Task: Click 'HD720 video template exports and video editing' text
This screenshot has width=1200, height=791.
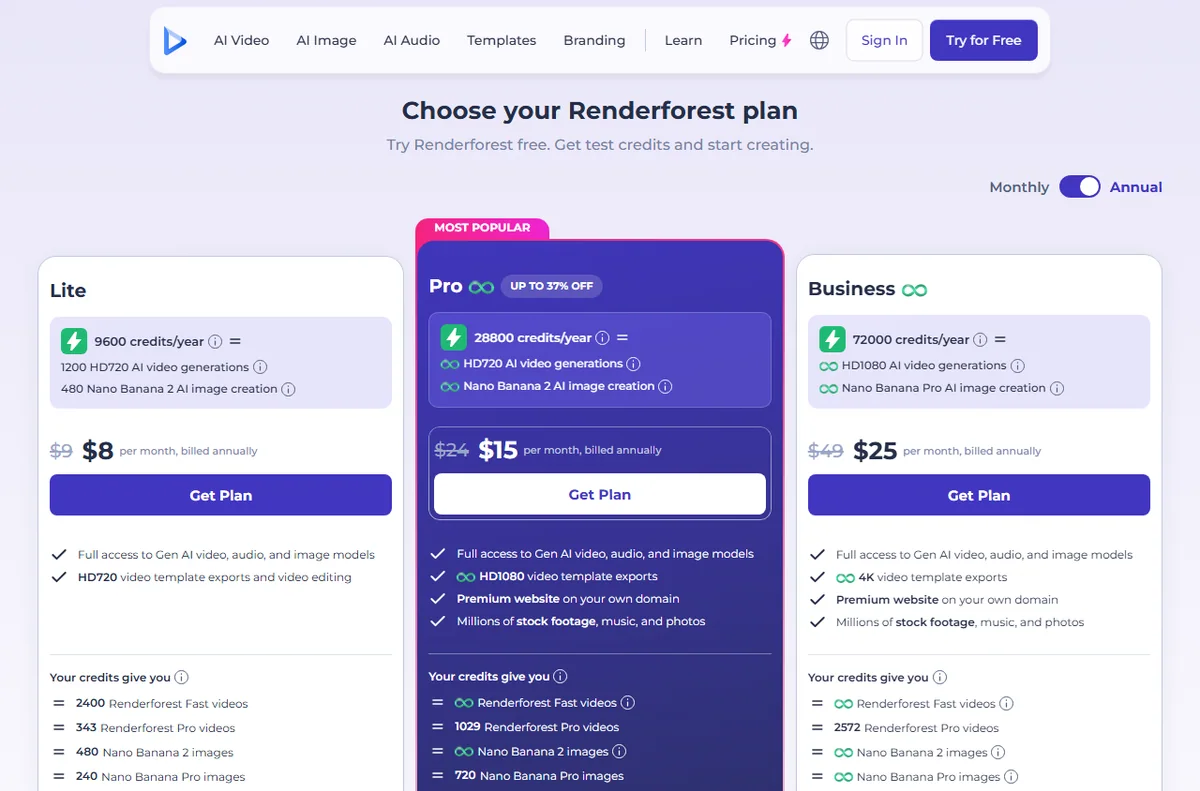Action: tap(215, 577)
